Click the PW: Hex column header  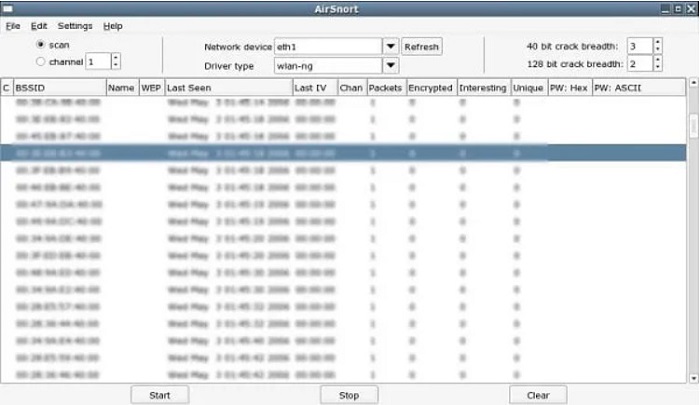570,88
